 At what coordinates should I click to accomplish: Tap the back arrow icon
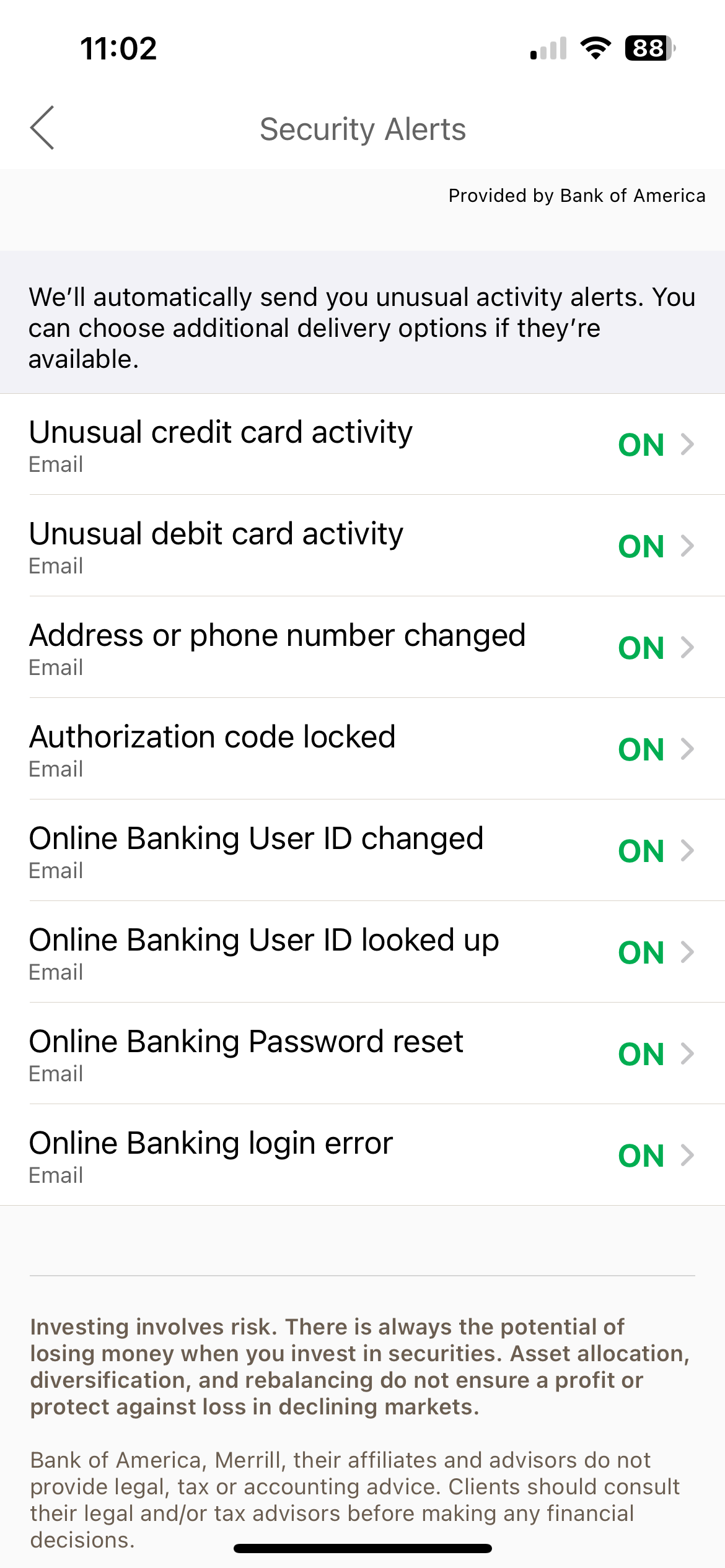[42, 128]
